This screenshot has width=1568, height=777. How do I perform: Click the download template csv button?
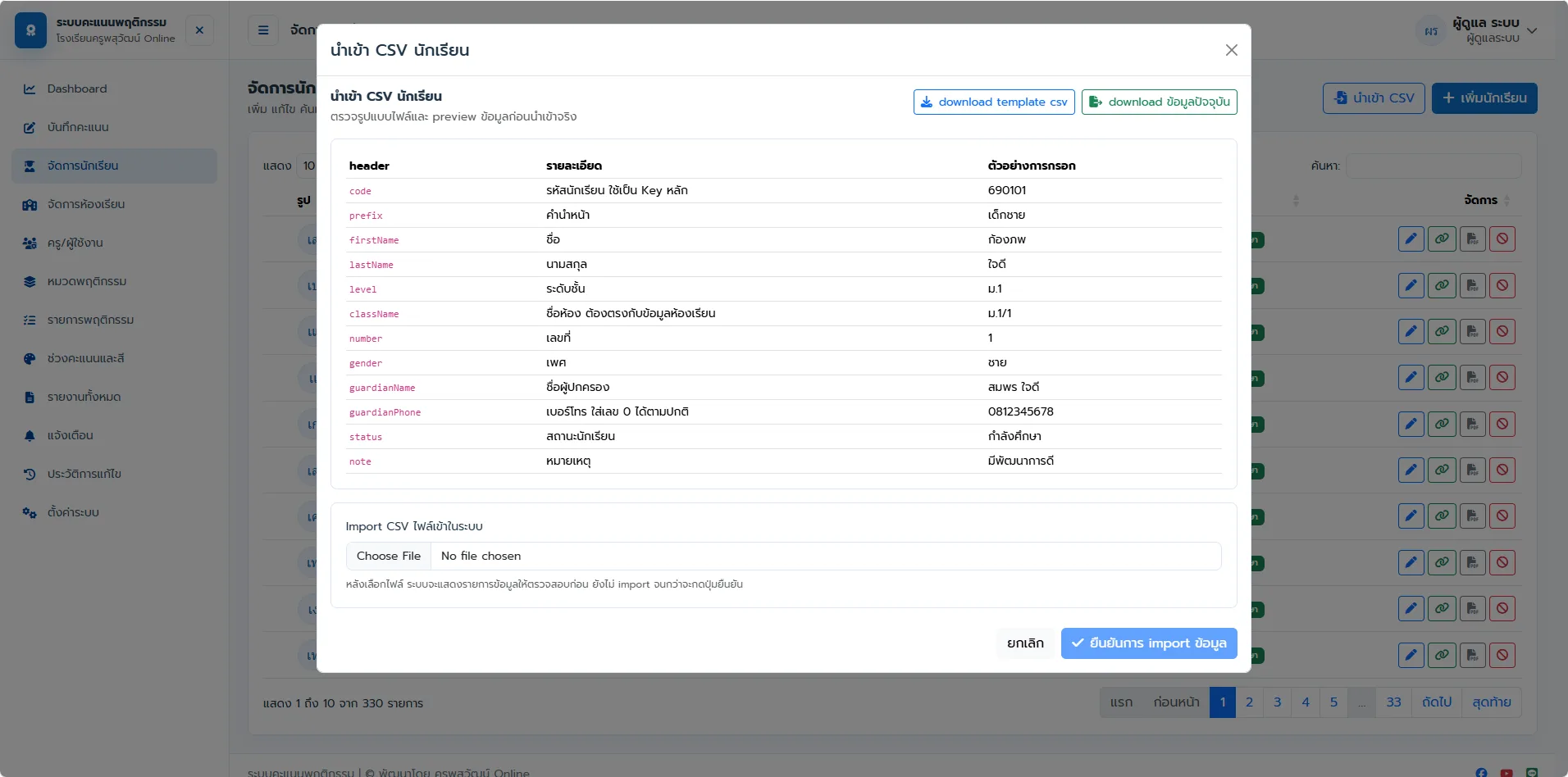994,102
